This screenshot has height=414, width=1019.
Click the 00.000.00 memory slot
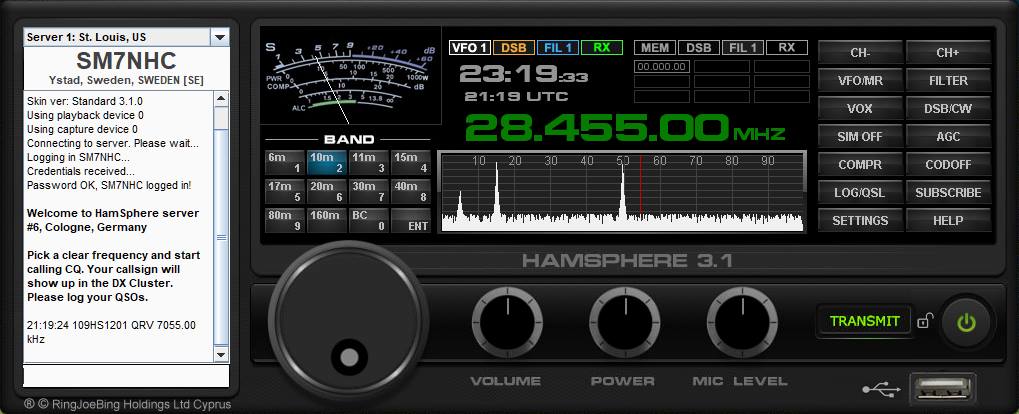tap(662, 66)
